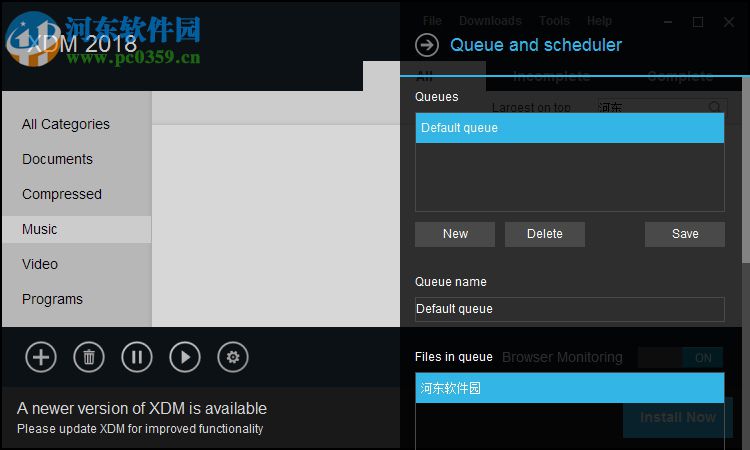Create a queue with the New button
The image size is (750, 450).
click(455, 234)
